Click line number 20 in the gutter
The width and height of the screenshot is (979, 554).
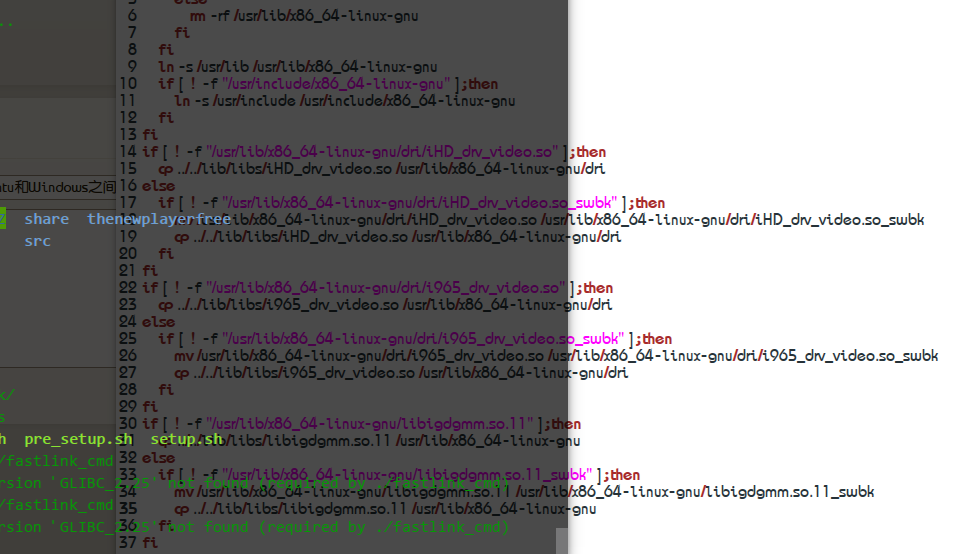pos(128,254)
